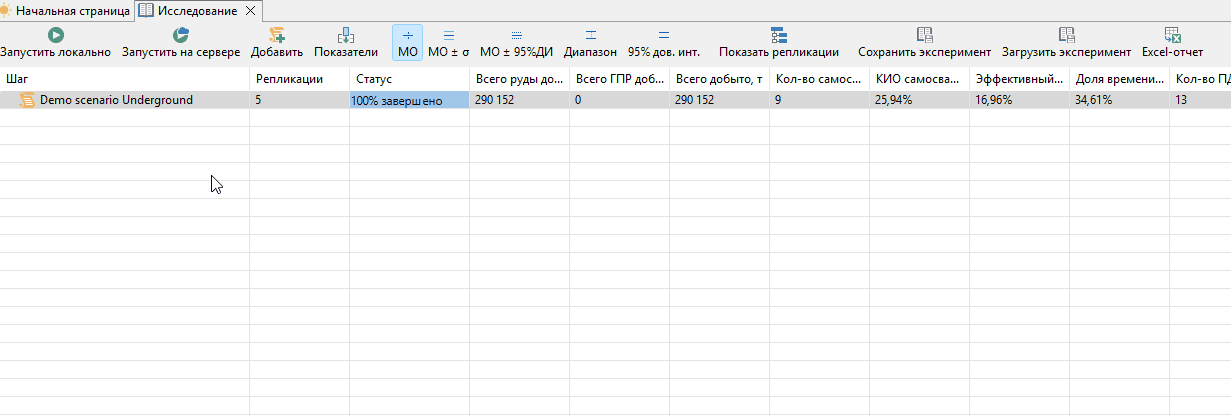Switch display mode to МО ± σ
Image resolution: width=1231 pixels, height=416 pixels.
pos(449,43)
